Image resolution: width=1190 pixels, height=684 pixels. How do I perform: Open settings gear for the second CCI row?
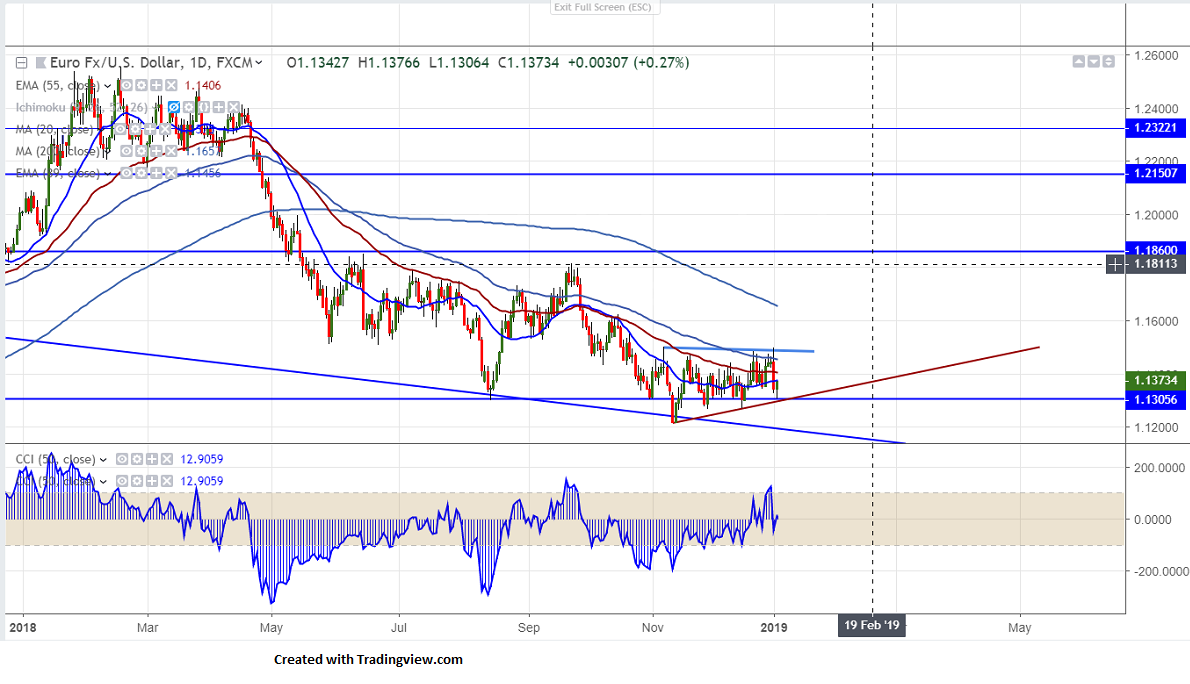(x=137, y=481)
